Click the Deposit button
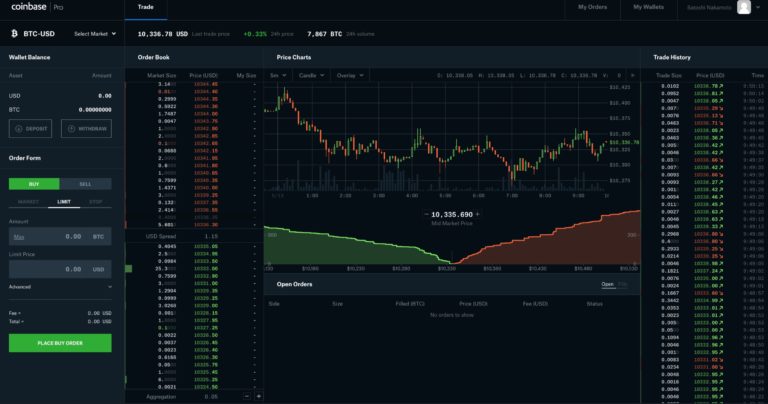768x404 pixels. coord(30,128)
